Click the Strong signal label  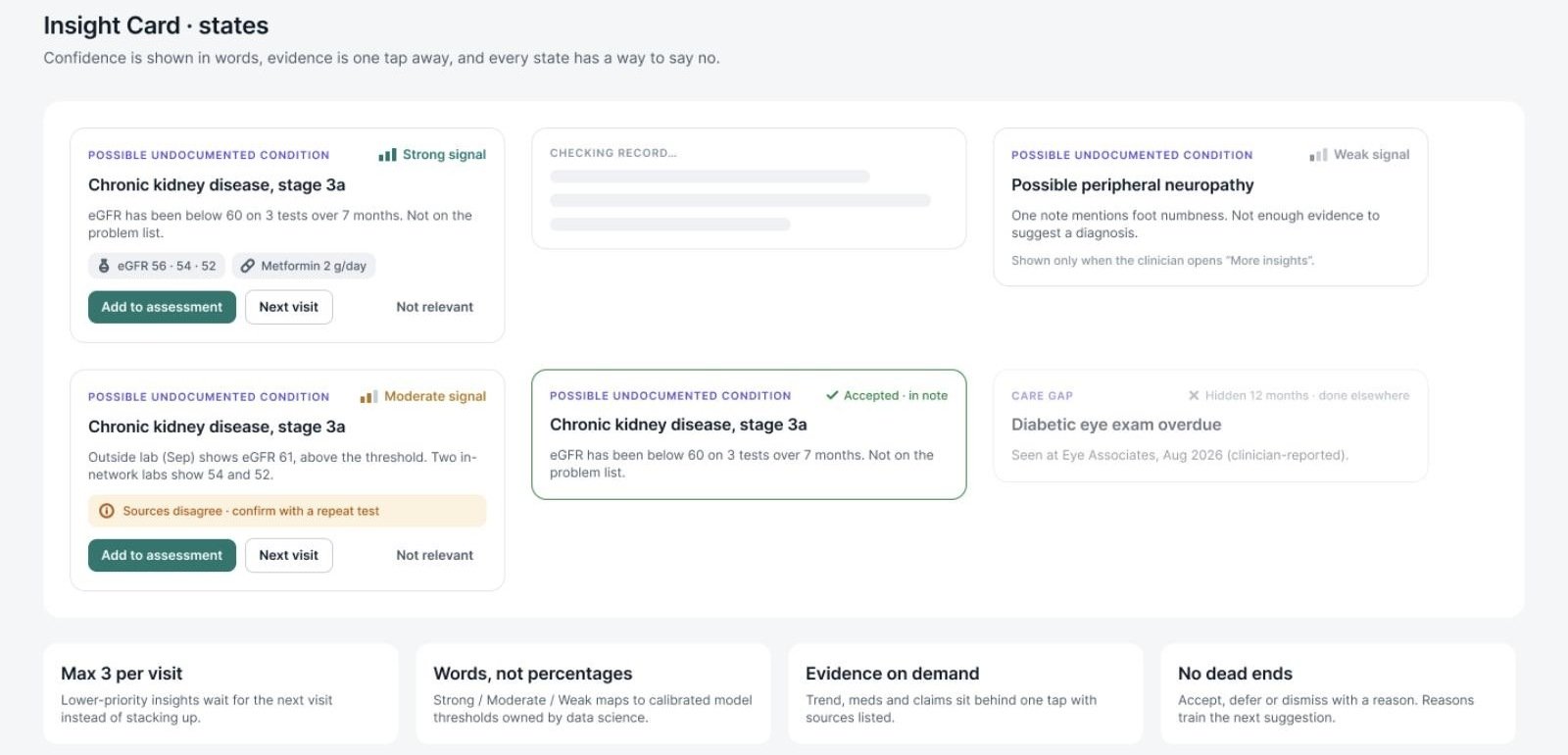(x=444, y=155)
